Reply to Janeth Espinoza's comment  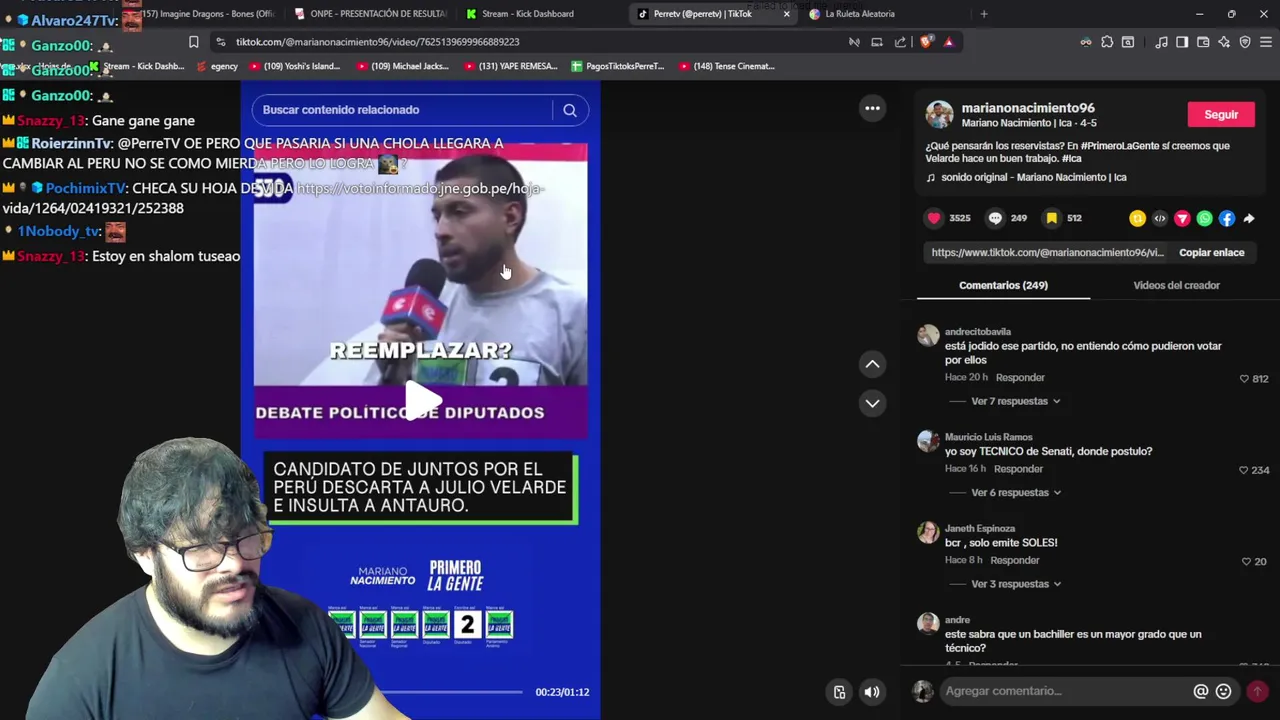click(x=1014, y=560)
